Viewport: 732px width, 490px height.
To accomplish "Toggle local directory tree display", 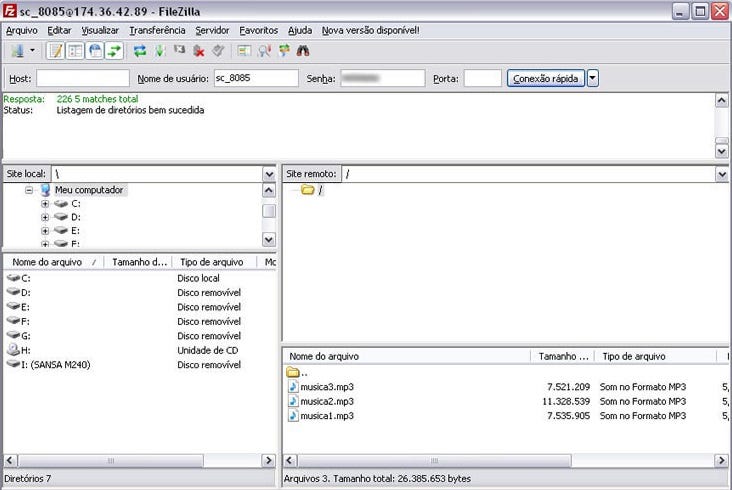I will coord(75,50).
